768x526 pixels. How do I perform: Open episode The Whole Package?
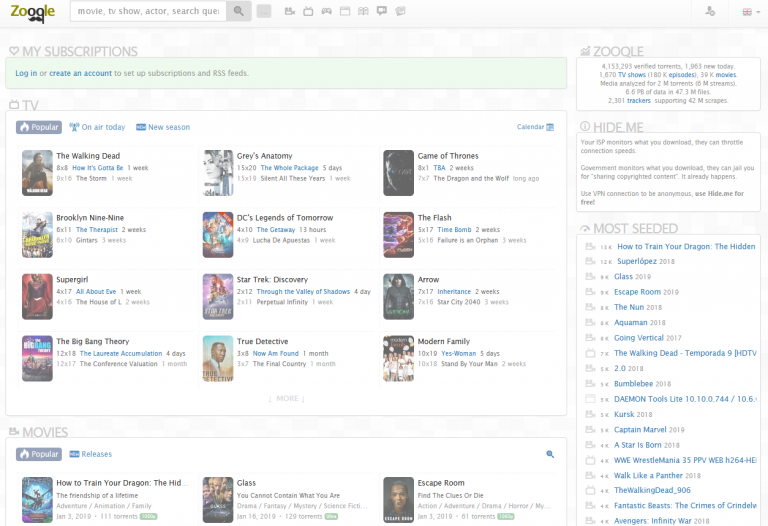[289, 167]
